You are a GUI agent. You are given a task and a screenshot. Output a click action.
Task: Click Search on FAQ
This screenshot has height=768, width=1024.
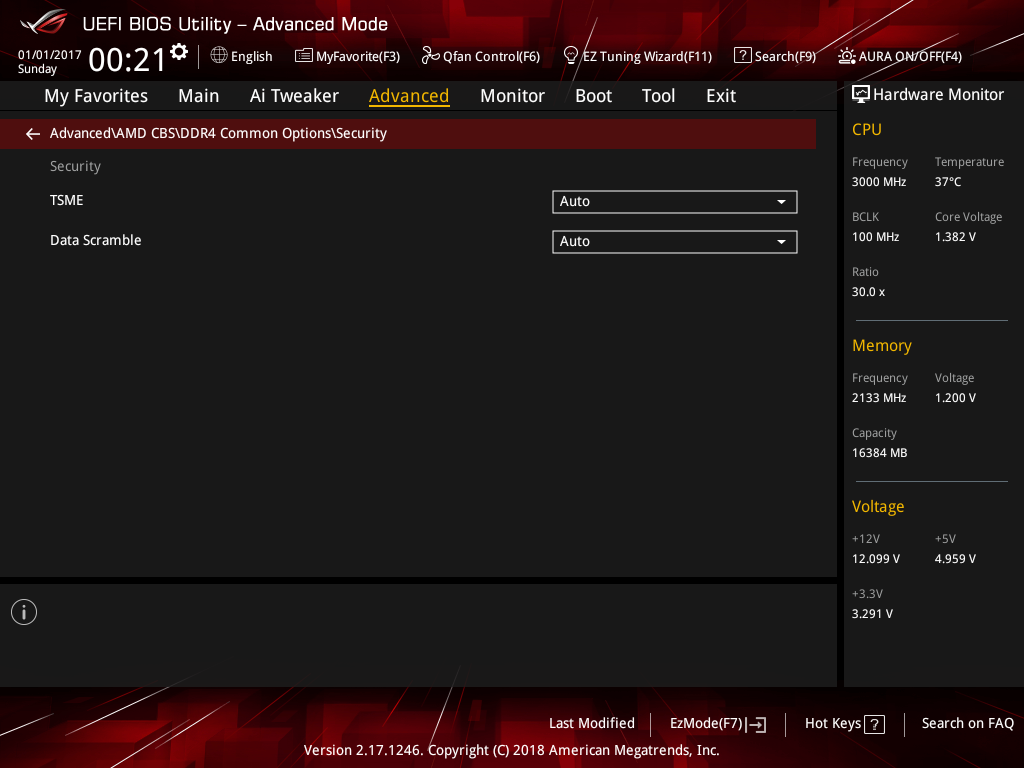[968, 724]
